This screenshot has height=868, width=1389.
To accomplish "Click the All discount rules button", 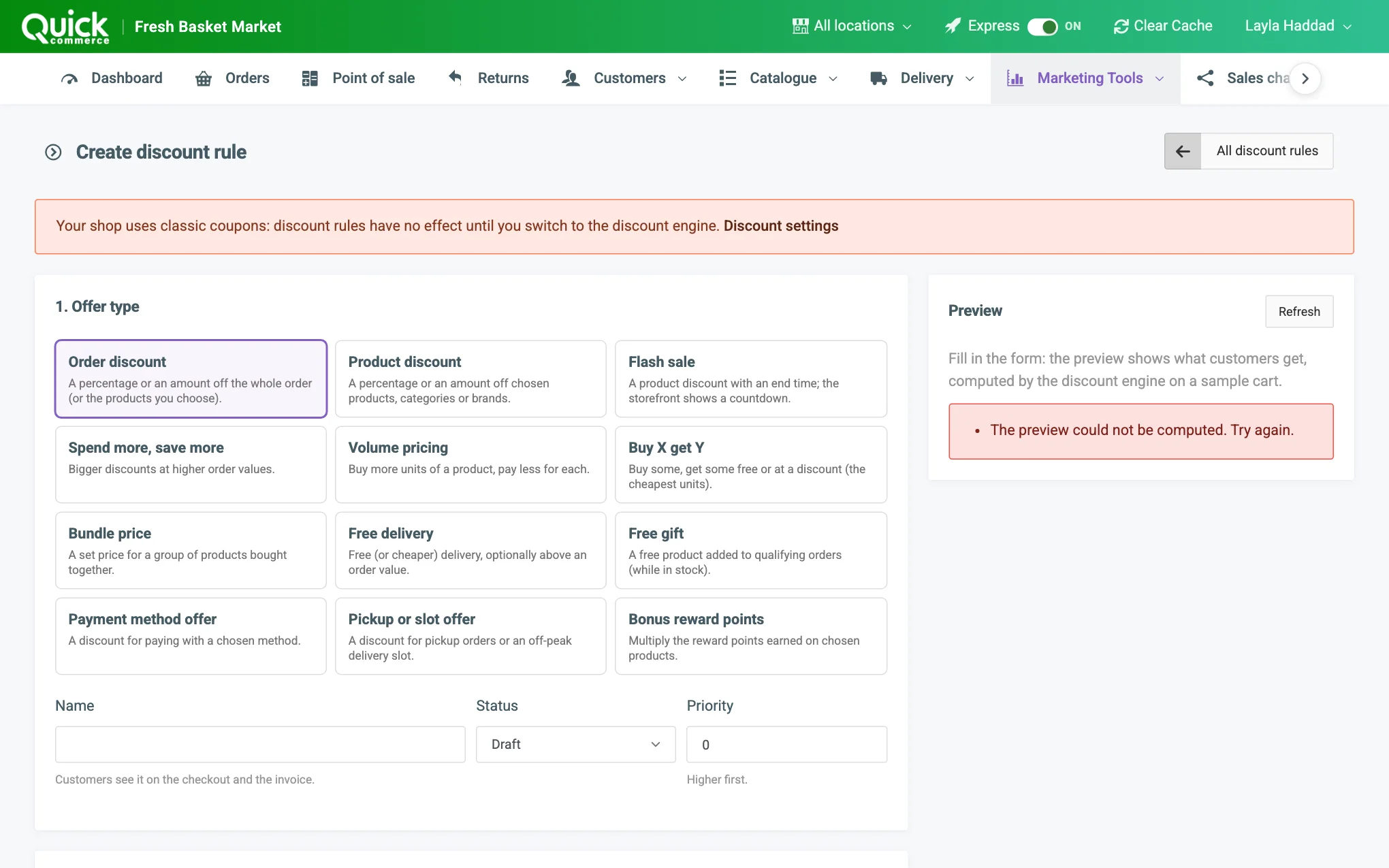I will click(x=1249, y=151).
